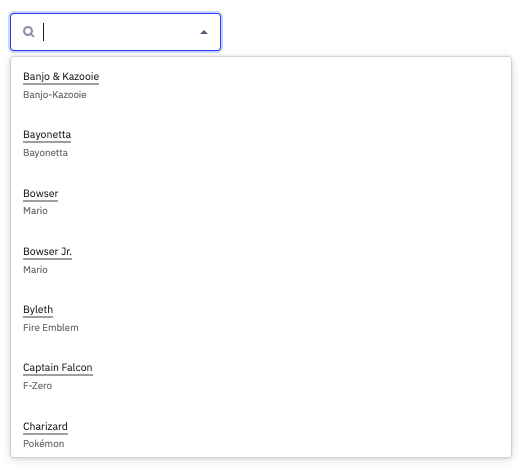The width and height of the screenshot is (527, 473).
Task: Choose Byleth from the list
Action: (38, 310)
